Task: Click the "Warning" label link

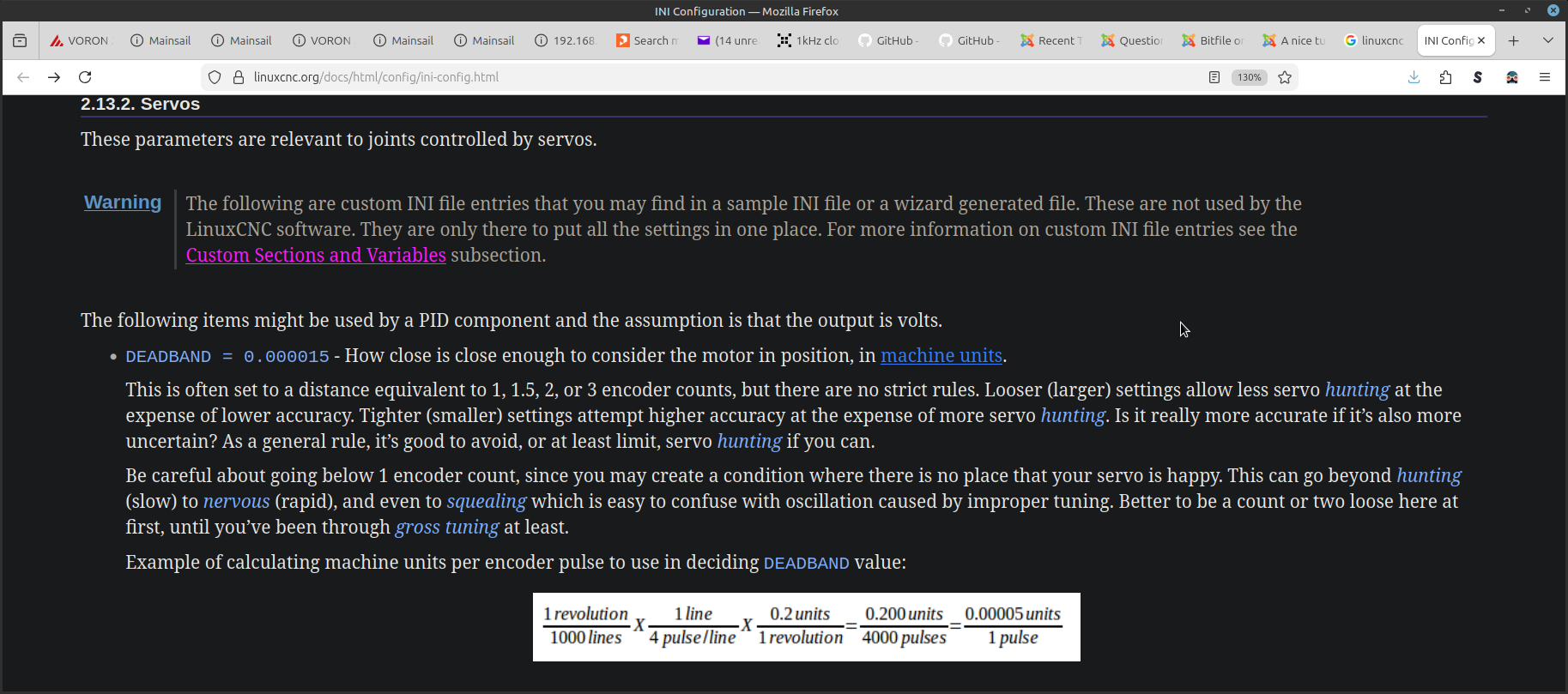Action: [123, 202]
